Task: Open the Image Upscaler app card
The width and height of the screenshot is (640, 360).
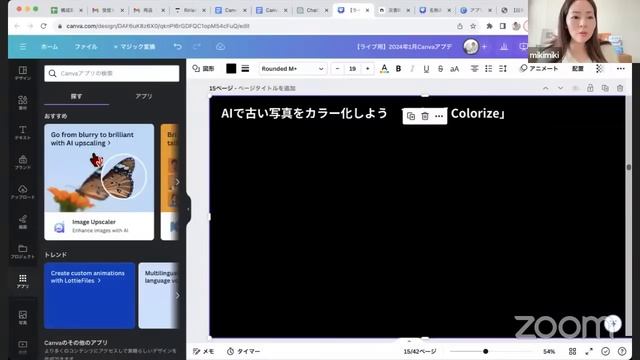Action: tap(99, 182)
